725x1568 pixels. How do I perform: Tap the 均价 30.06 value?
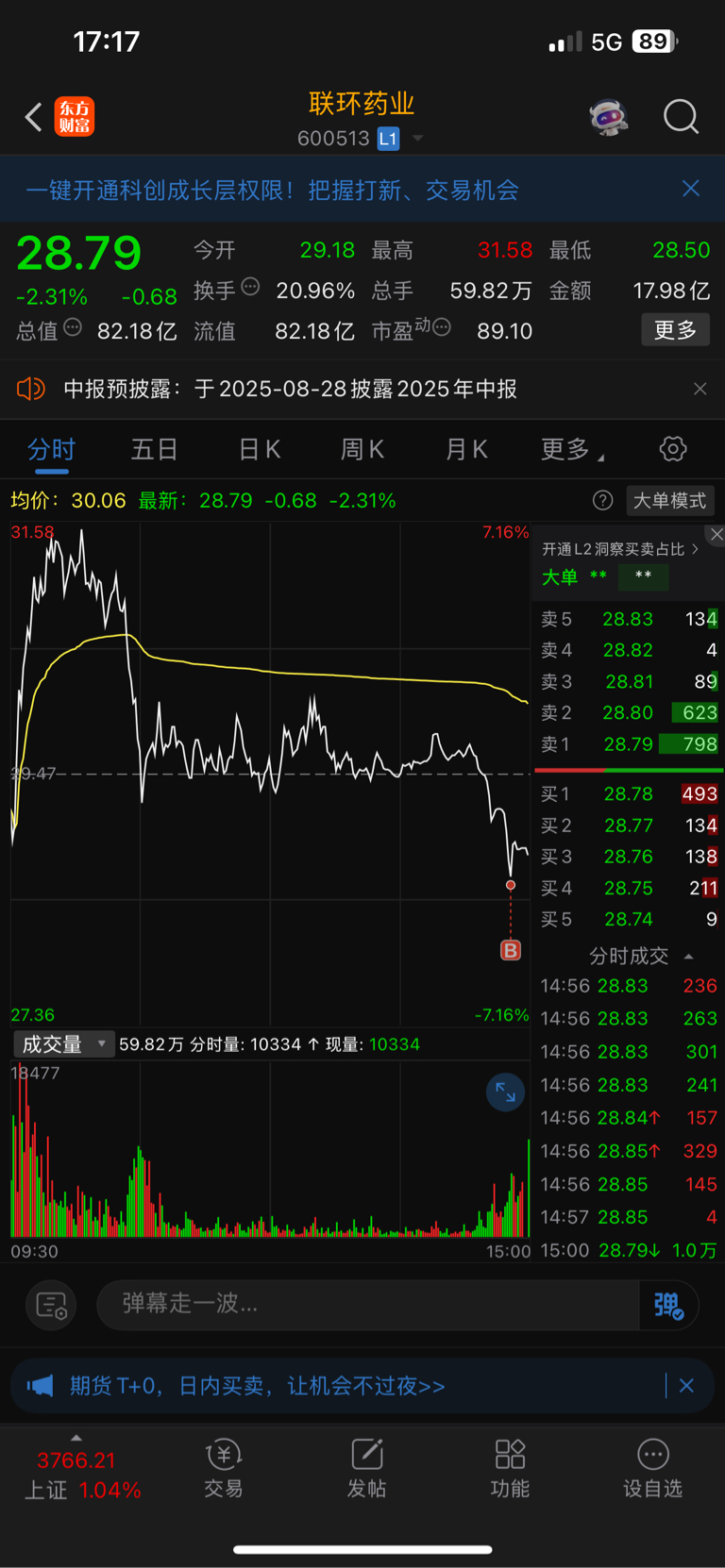98,500
